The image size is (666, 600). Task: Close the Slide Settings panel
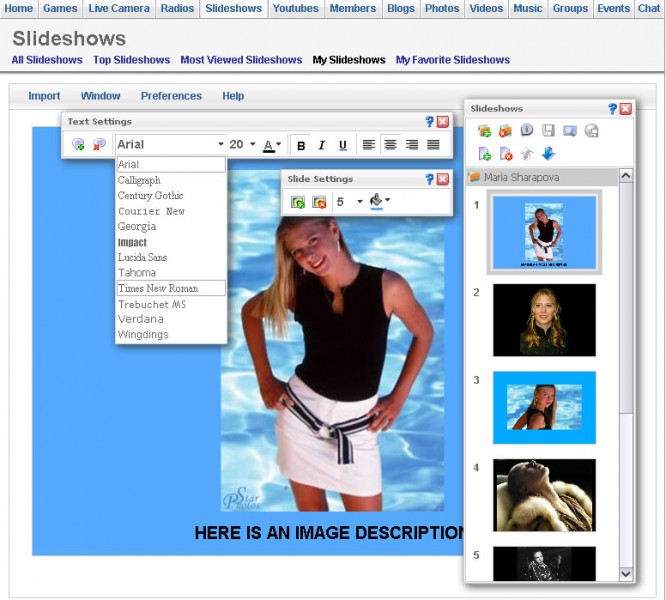[443, 179]
